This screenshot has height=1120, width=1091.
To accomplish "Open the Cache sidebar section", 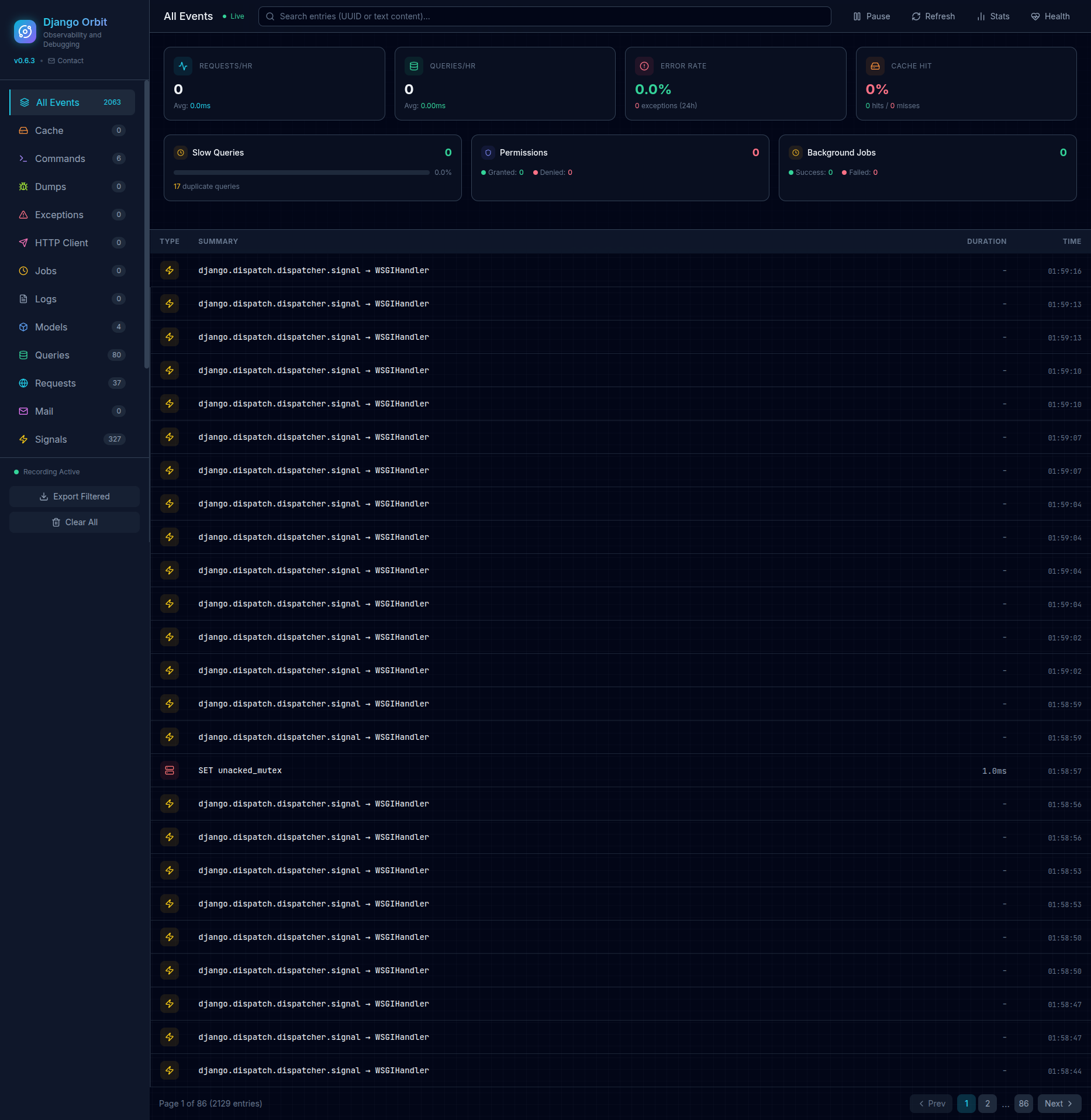I will pyautogui.click(x=72, y=130).
